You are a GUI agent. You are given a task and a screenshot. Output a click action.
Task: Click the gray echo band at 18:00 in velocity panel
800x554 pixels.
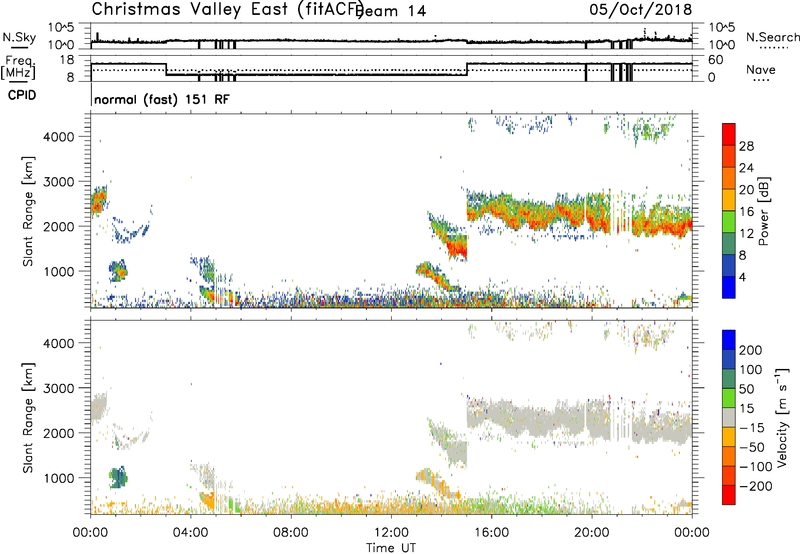(541, 422)
